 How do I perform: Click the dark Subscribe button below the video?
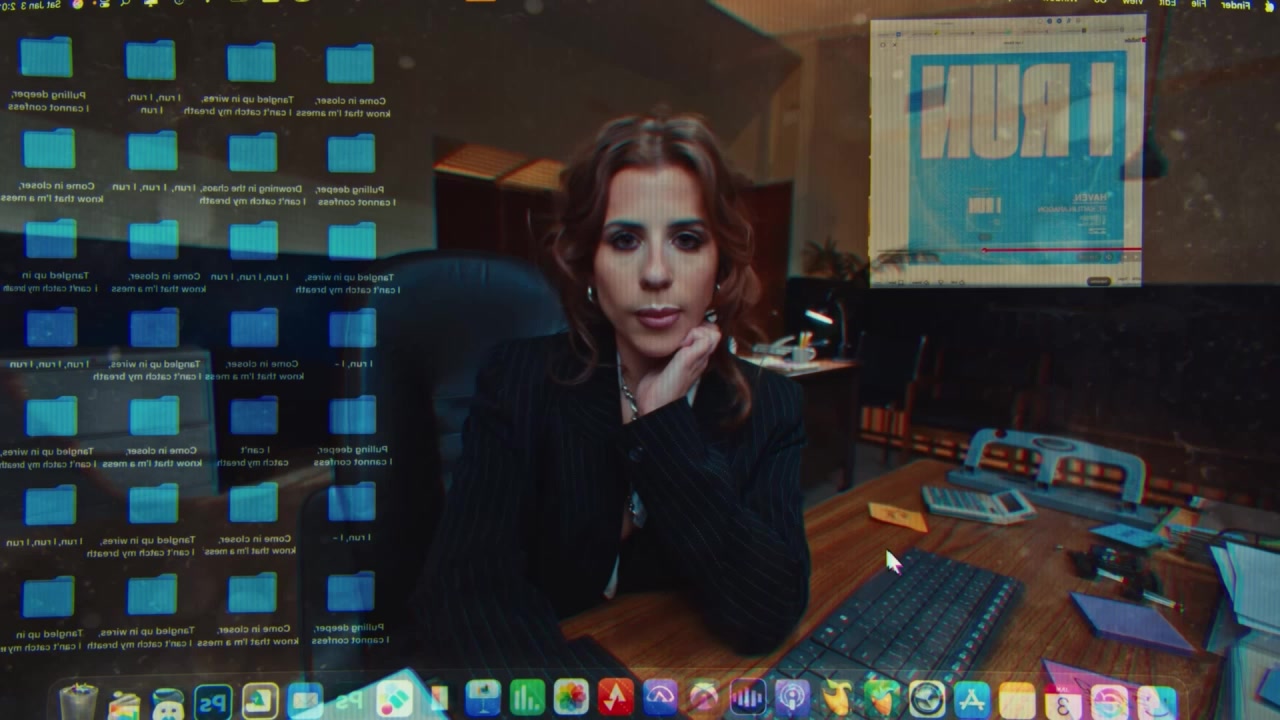(x=1099, y=281)
